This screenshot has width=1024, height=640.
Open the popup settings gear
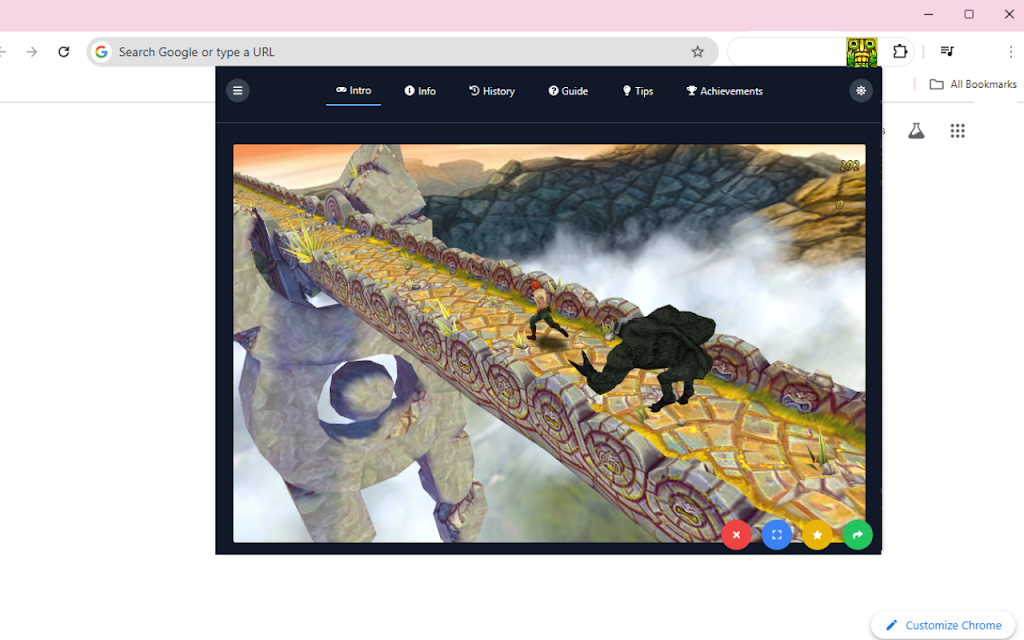(861, 91)
